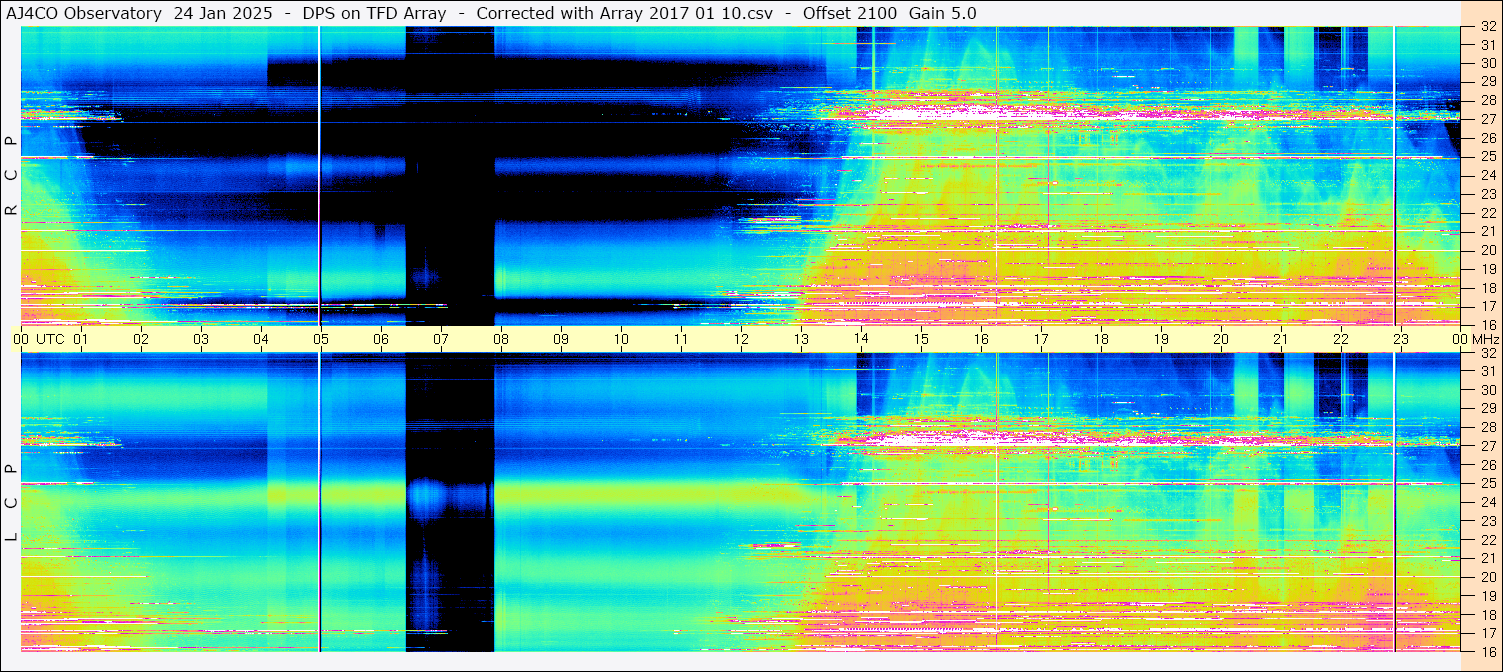This screenshot has height=672, width=1503.
Task: Click the 02 hour label on time axis
Action: tap(141, 339)
